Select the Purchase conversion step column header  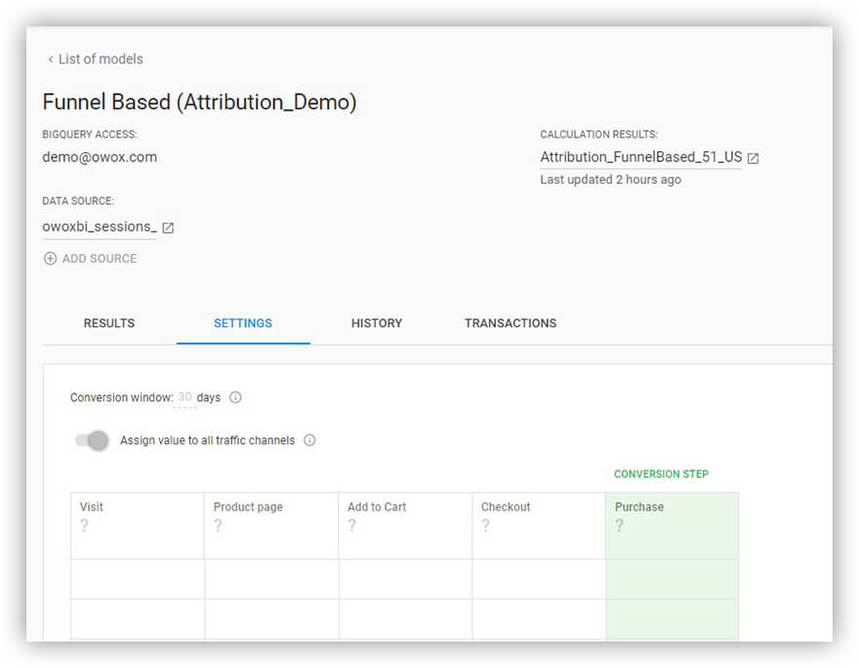tap(639, 507)
